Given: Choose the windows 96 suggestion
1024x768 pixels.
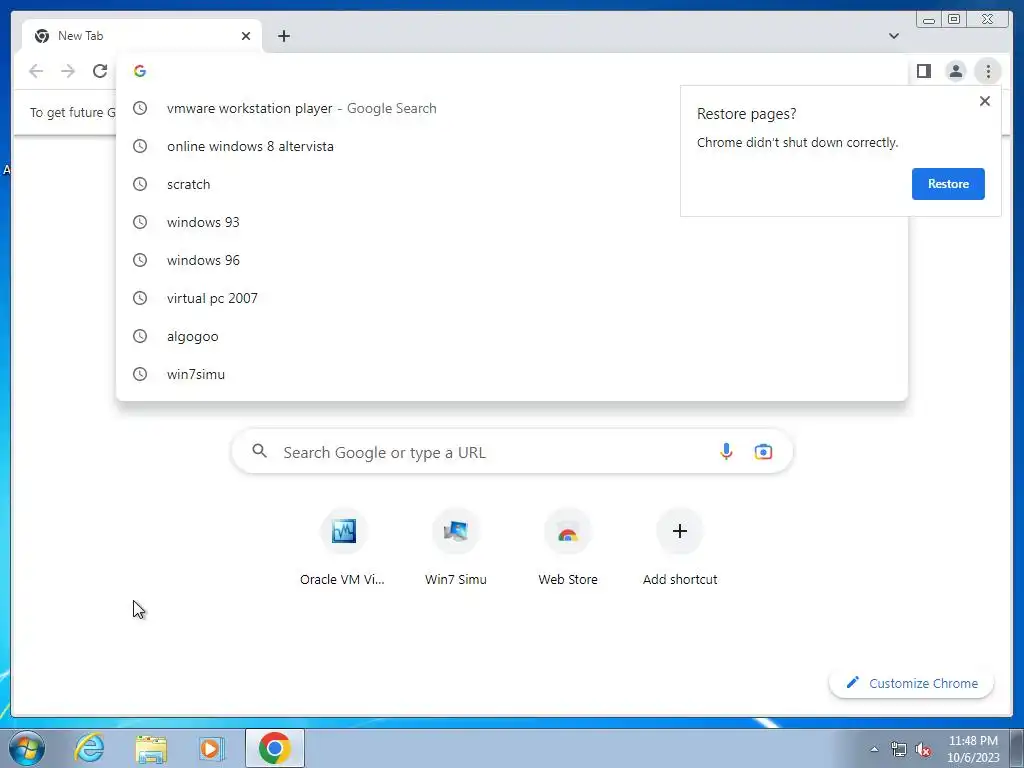Looking at the screenshot, I should pyautogui.click(x=511, y=260).
